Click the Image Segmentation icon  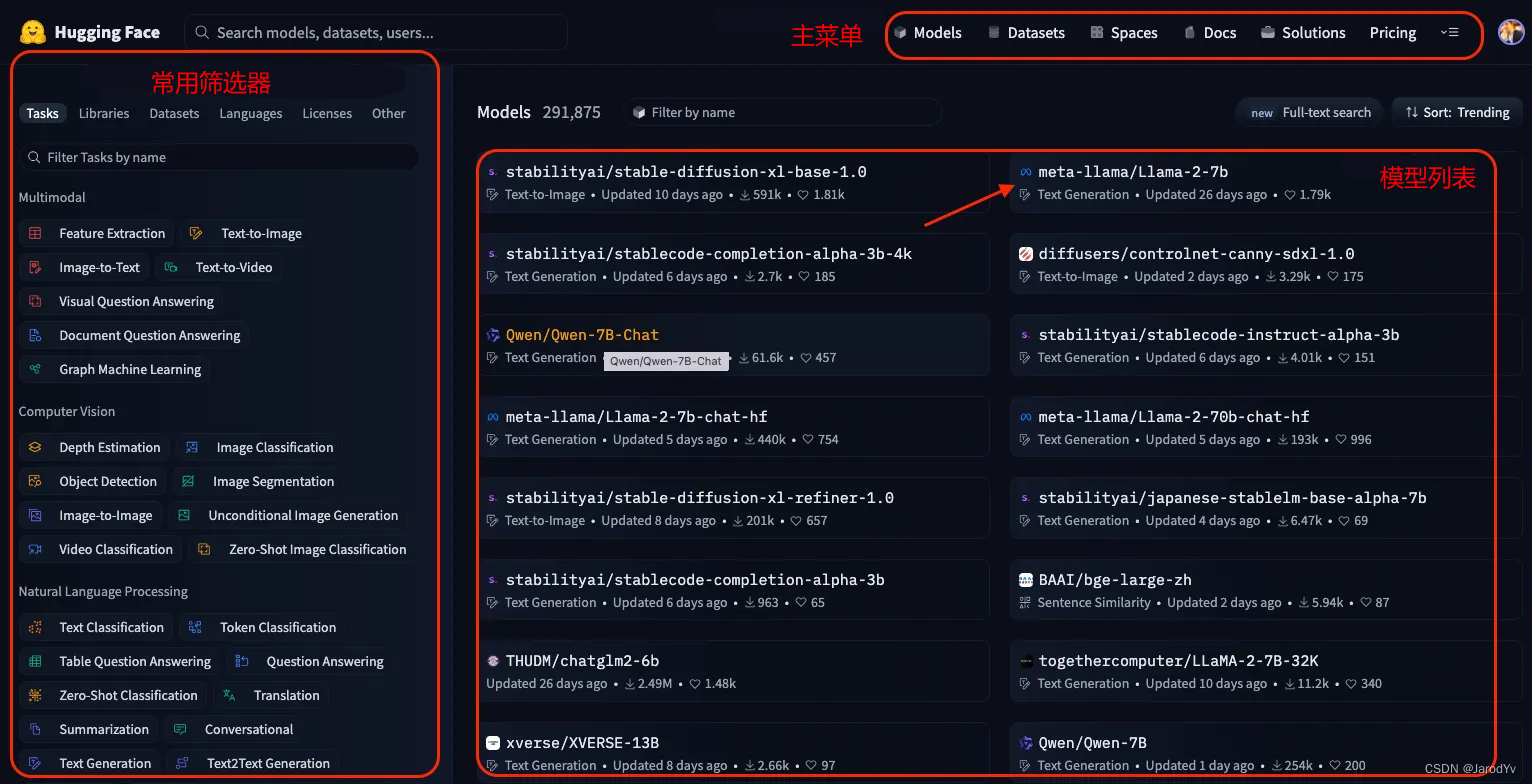188,481
